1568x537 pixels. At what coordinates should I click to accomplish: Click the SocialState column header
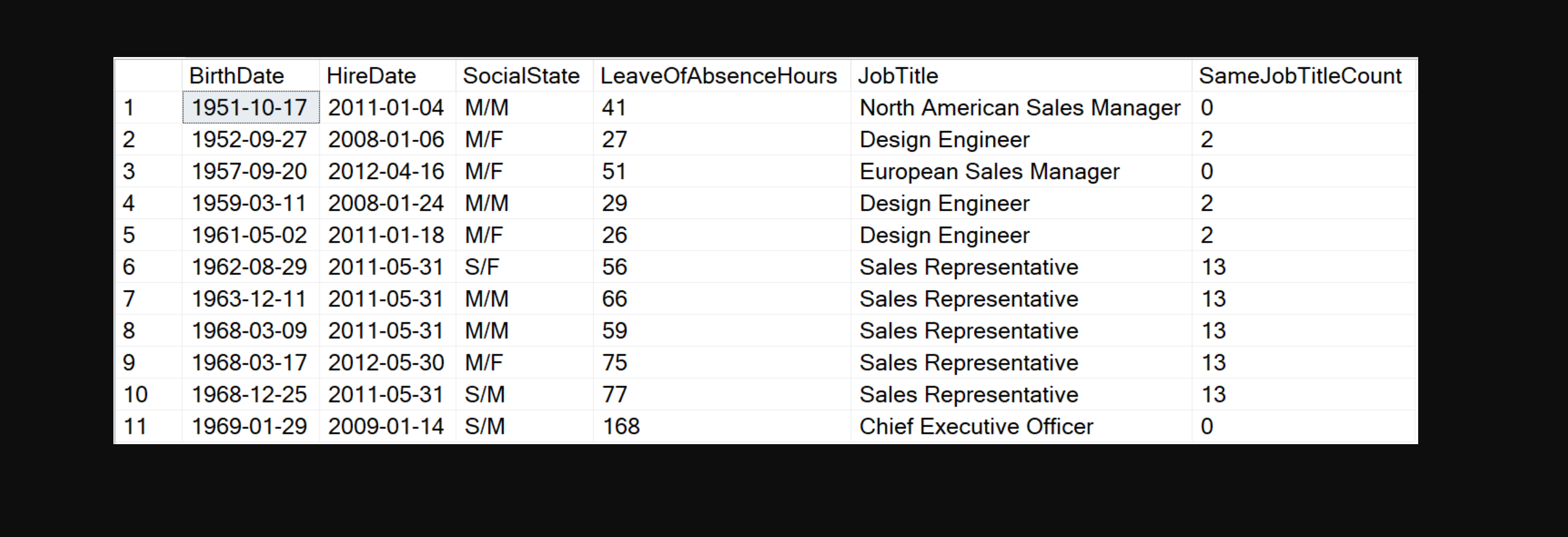(525, 75)
